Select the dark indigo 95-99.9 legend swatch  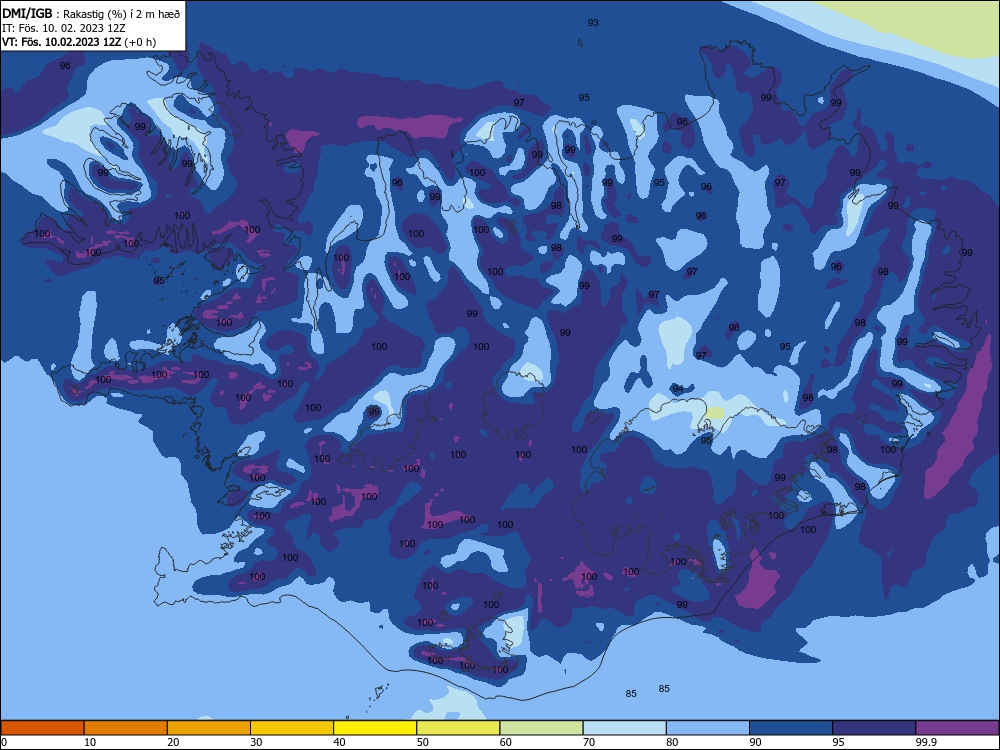874,728
